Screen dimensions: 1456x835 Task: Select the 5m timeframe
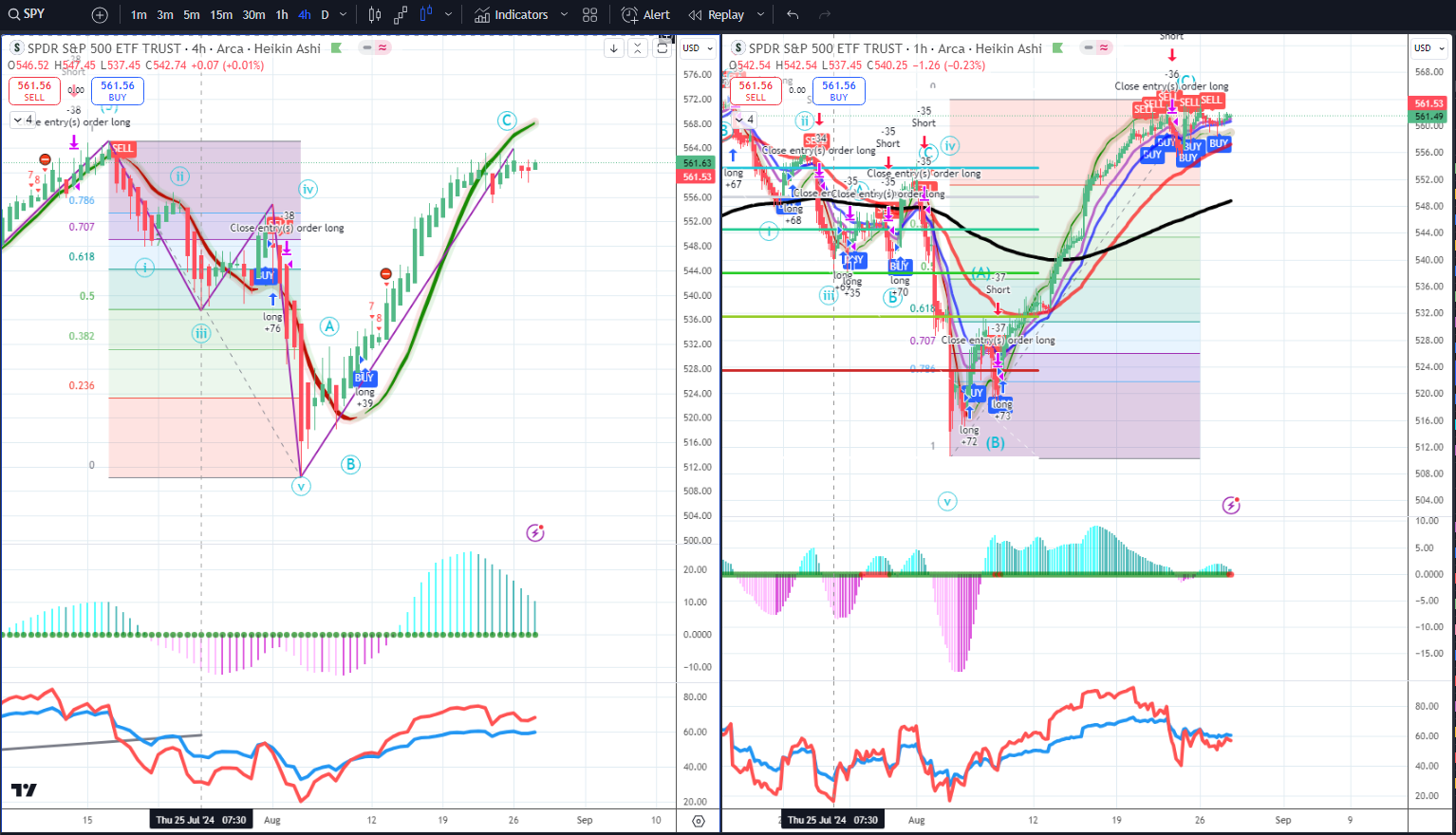(x=192, y=15)
